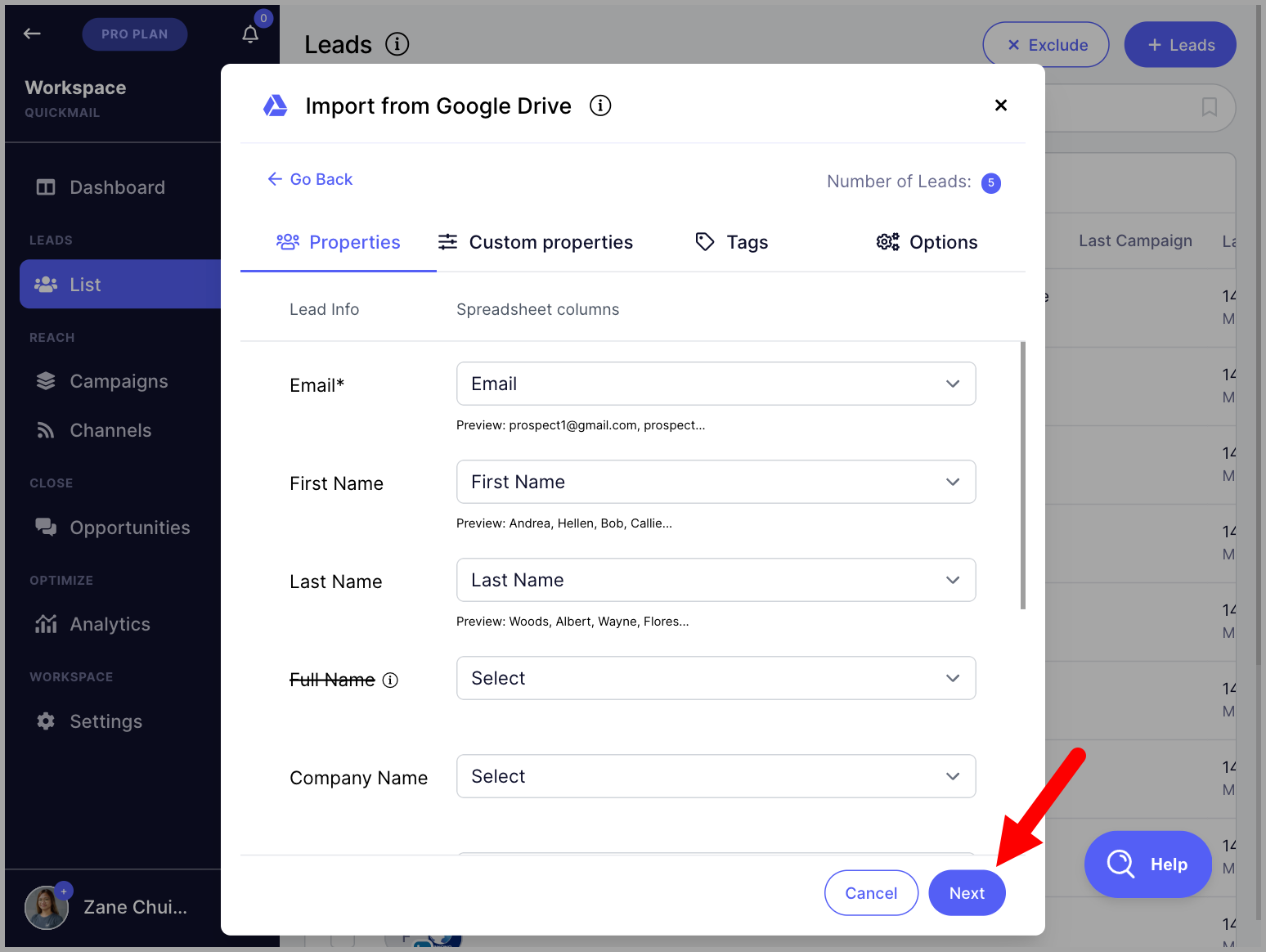Click the + Leads button

point(1180,45)
